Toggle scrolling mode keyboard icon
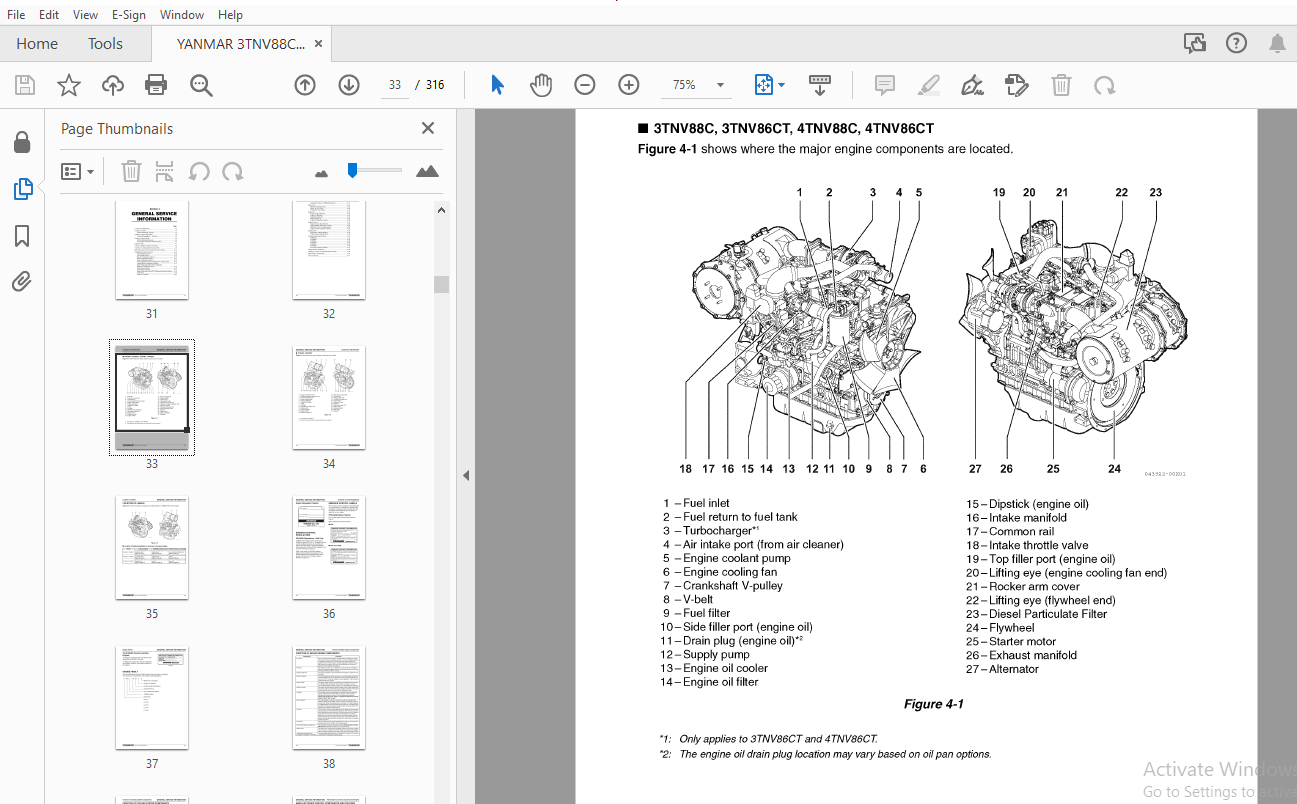This screenshot has width=1297, height=804. coord(820,85)
